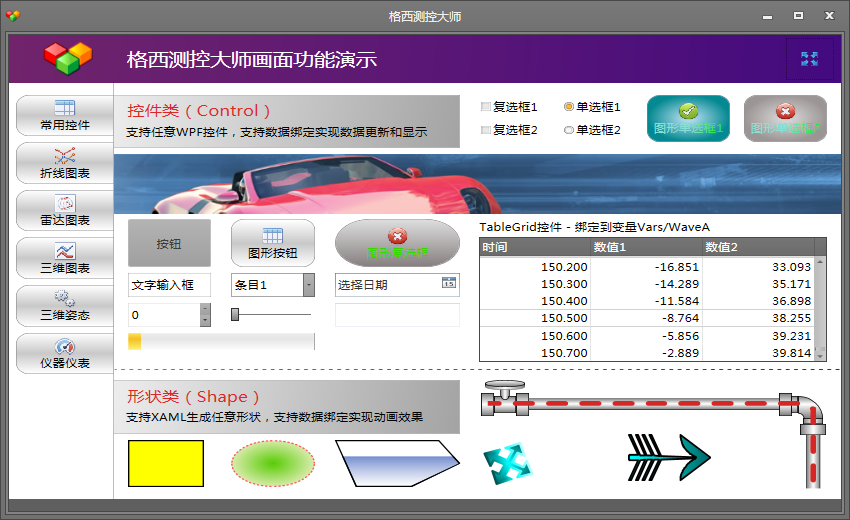Image resolution: width=850 pixels, height=520 pixels.
Task: Select the 图形单选框1 green check option
Action: coord(688,119)
